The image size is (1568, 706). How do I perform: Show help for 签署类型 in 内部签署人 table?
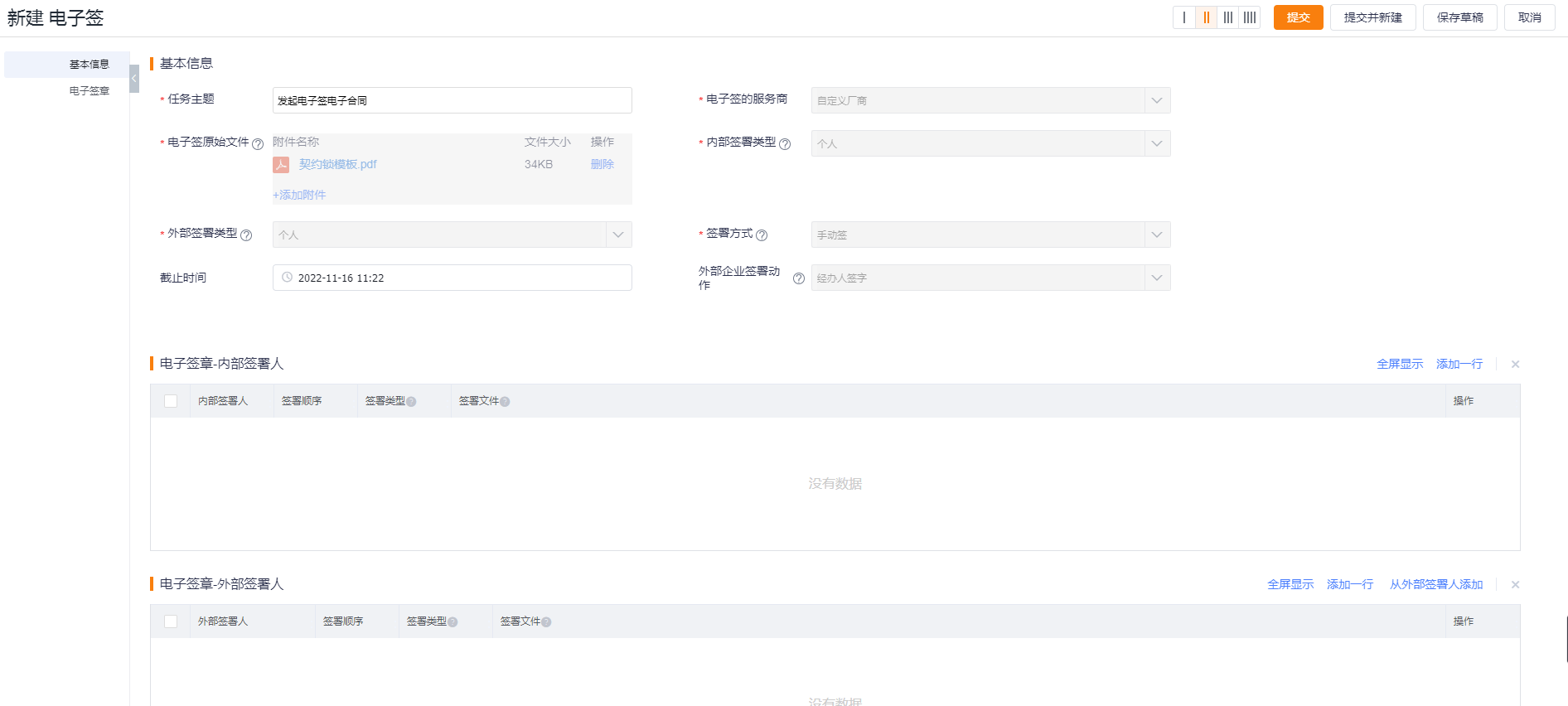(x=411, y=402)
